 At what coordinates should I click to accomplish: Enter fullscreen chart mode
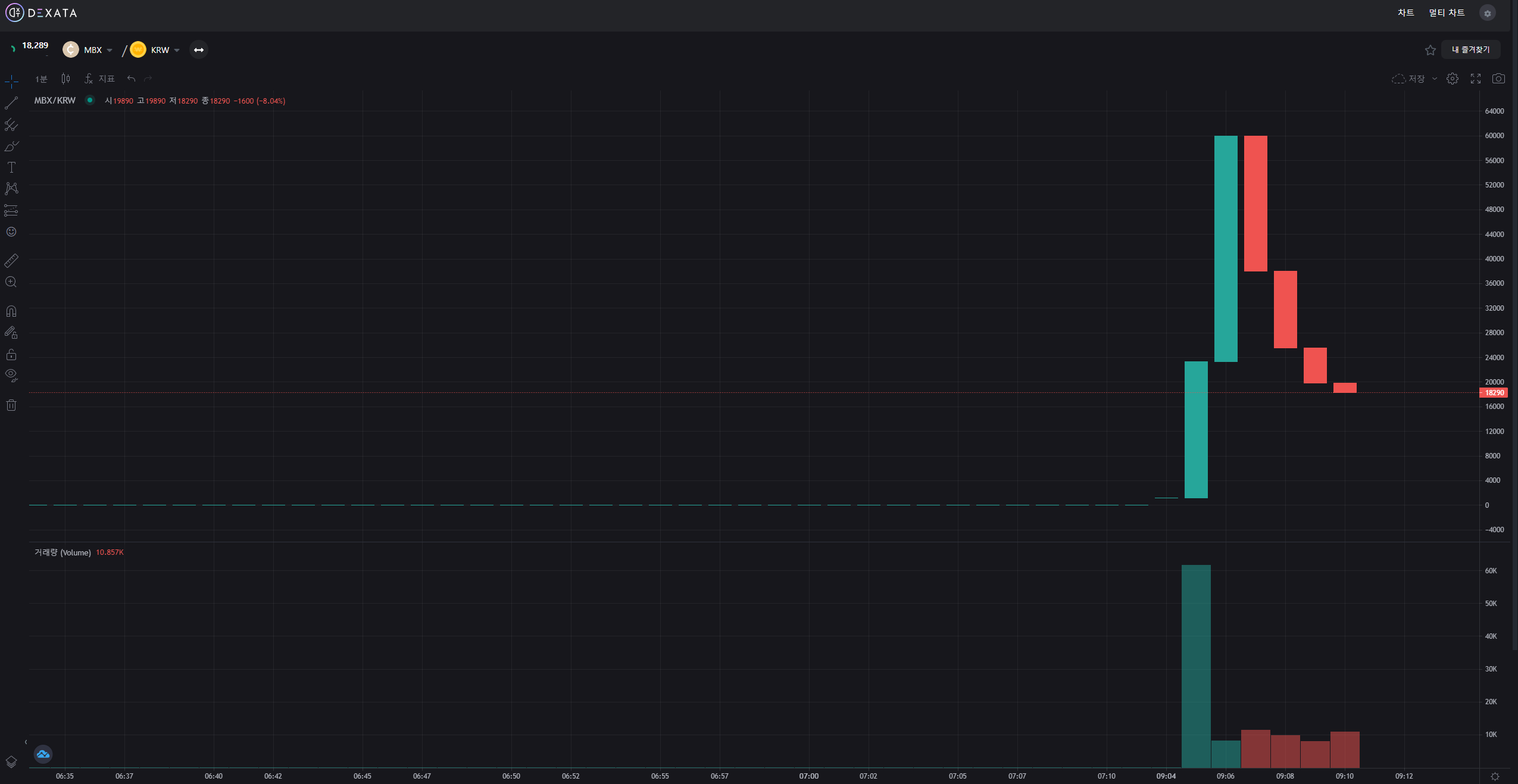pyautogui.click(x=1476, y=79)
